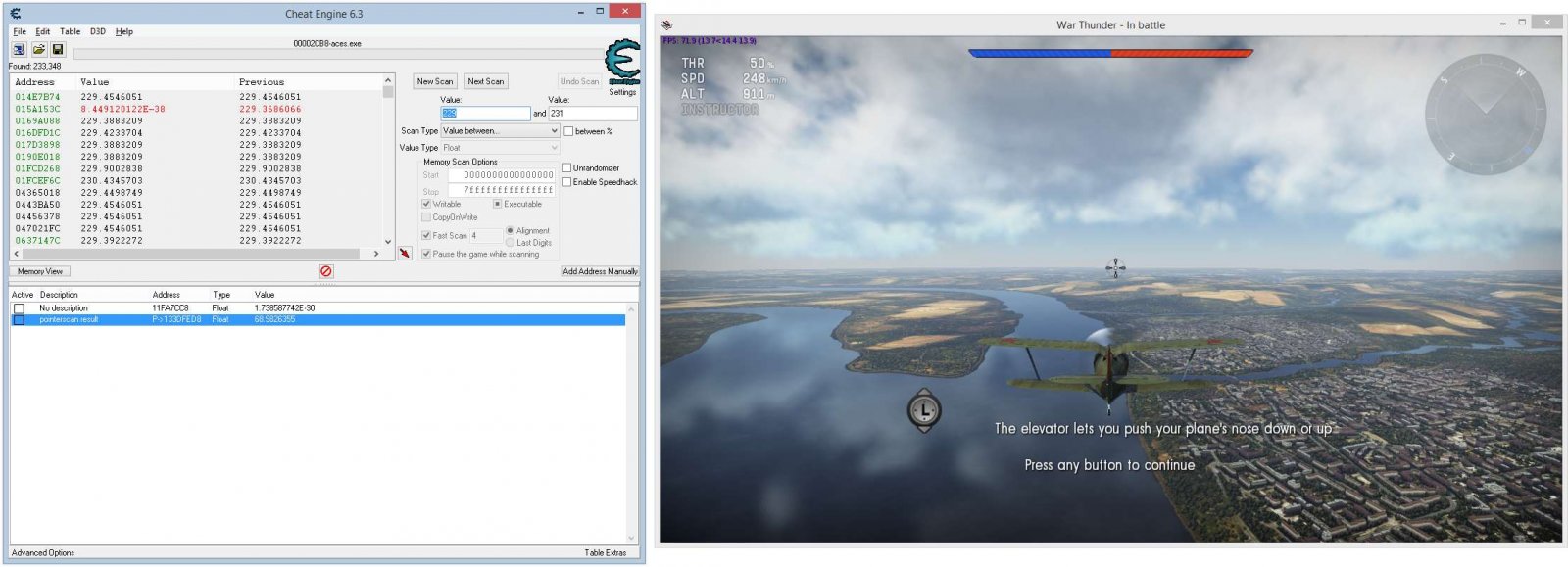Image resolution: width=1568 pixels, height=567 pixels.
Task: Click the Description column header in address list
Action: tap(59, 295)
